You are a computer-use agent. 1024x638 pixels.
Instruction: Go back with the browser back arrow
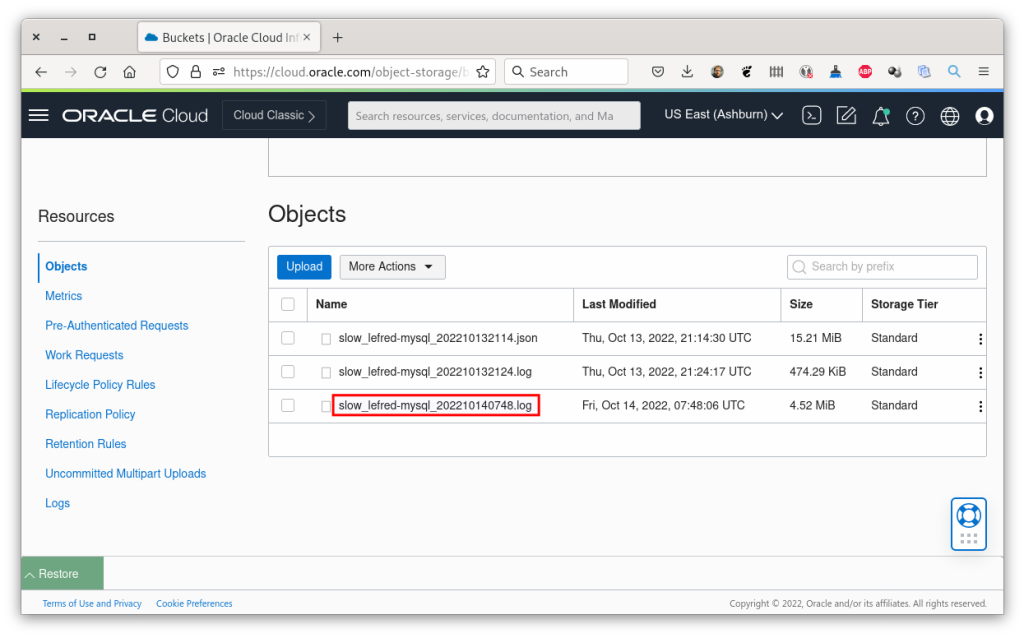41,72
